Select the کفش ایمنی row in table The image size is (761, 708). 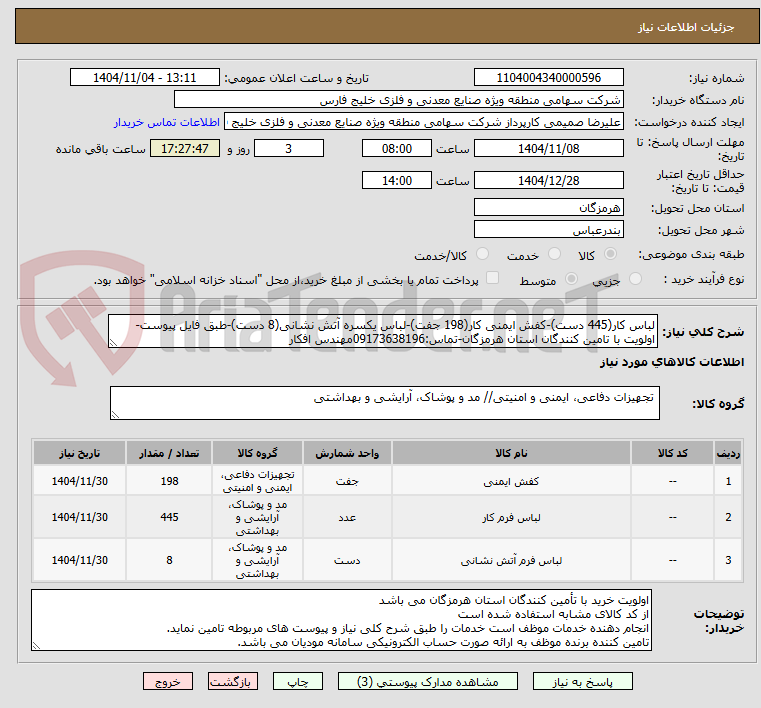point(390,481)
